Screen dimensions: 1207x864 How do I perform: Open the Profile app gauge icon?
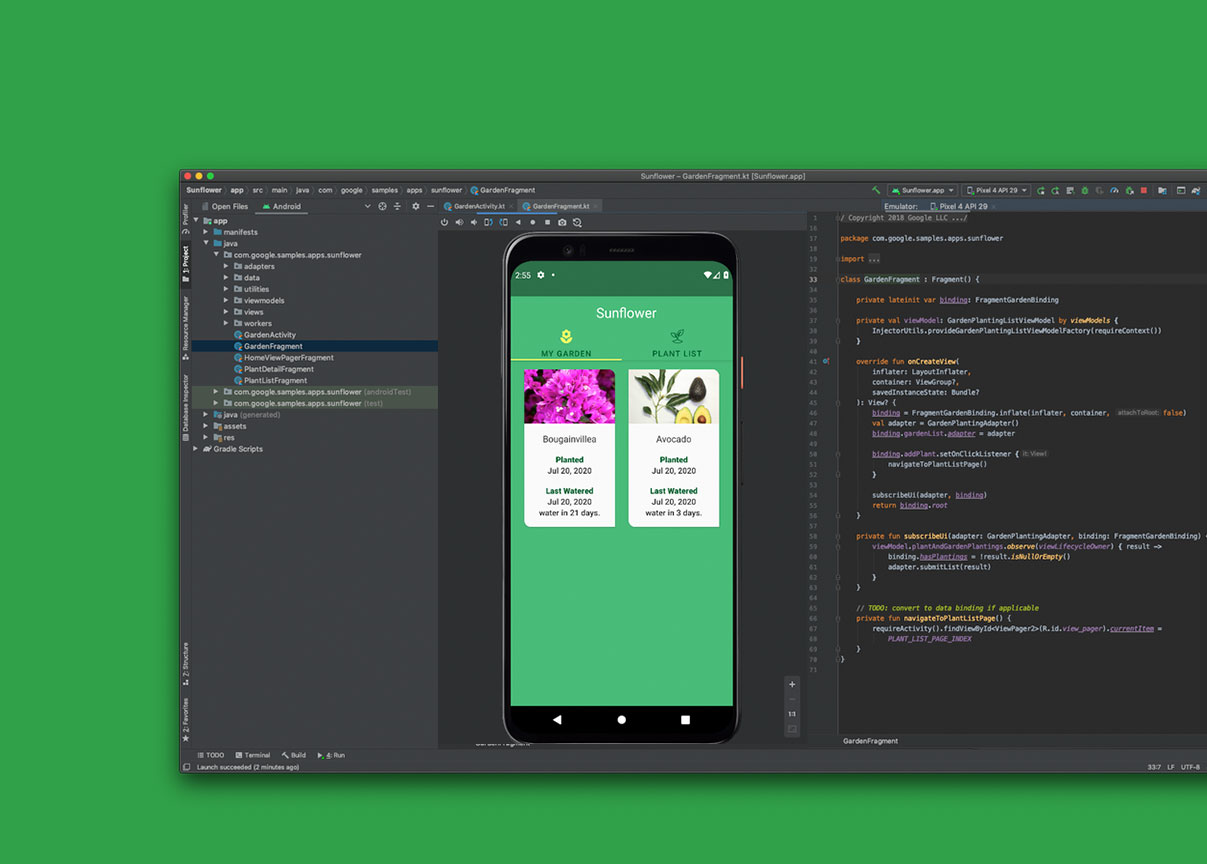pyautogui.click(x=1114, y=190)
